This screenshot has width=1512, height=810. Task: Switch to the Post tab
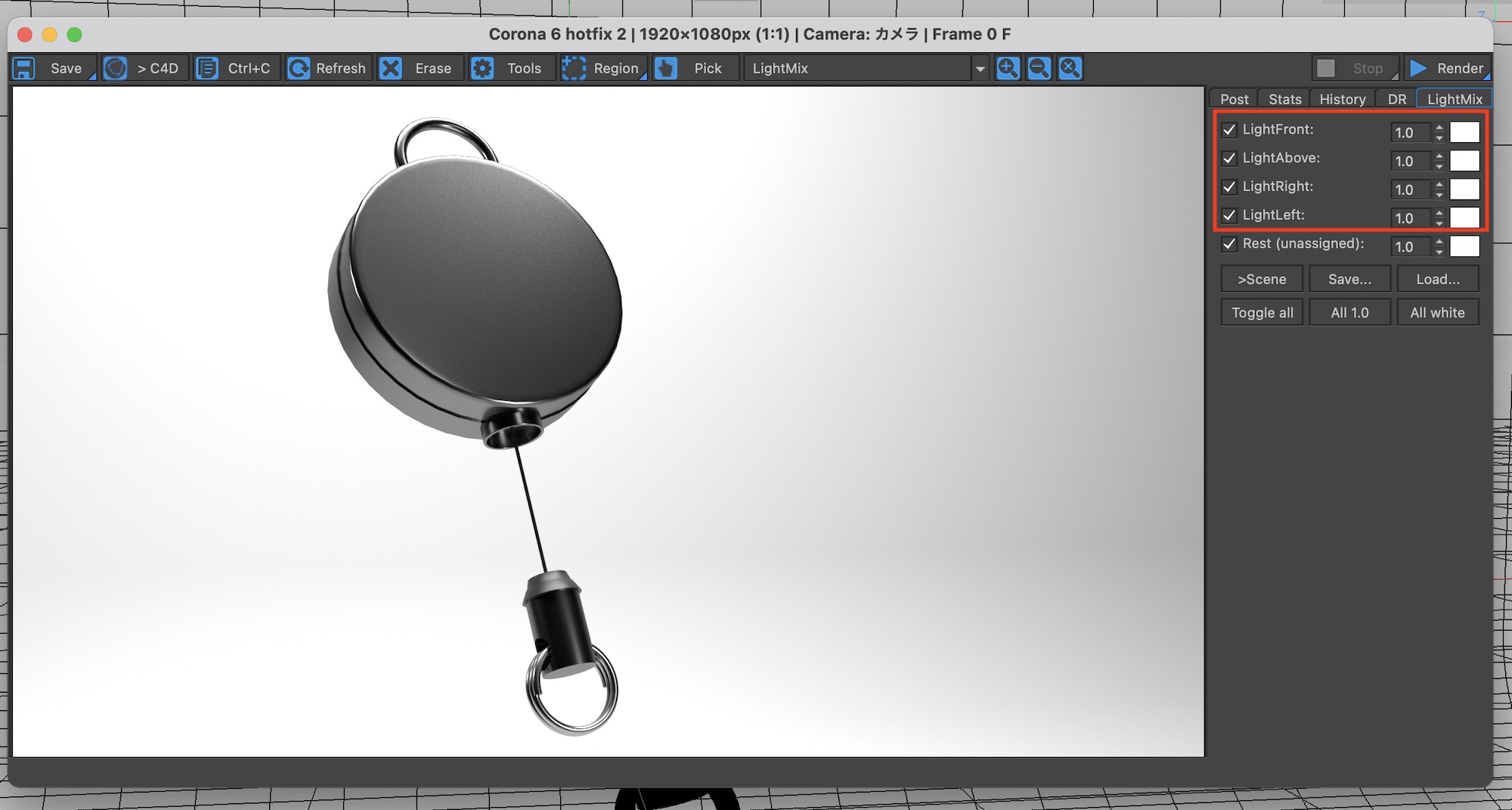click(1234, 99)
